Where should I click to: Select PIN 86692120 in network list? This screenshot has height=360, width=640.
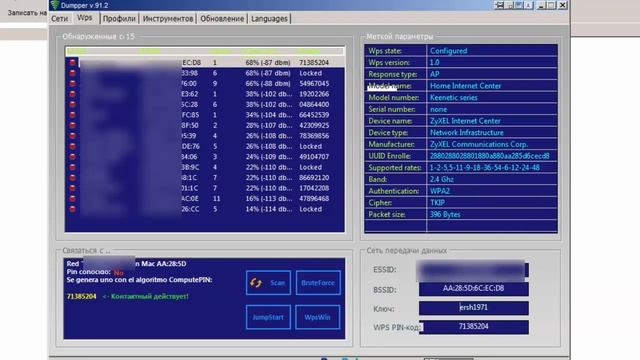coord(314,178)
